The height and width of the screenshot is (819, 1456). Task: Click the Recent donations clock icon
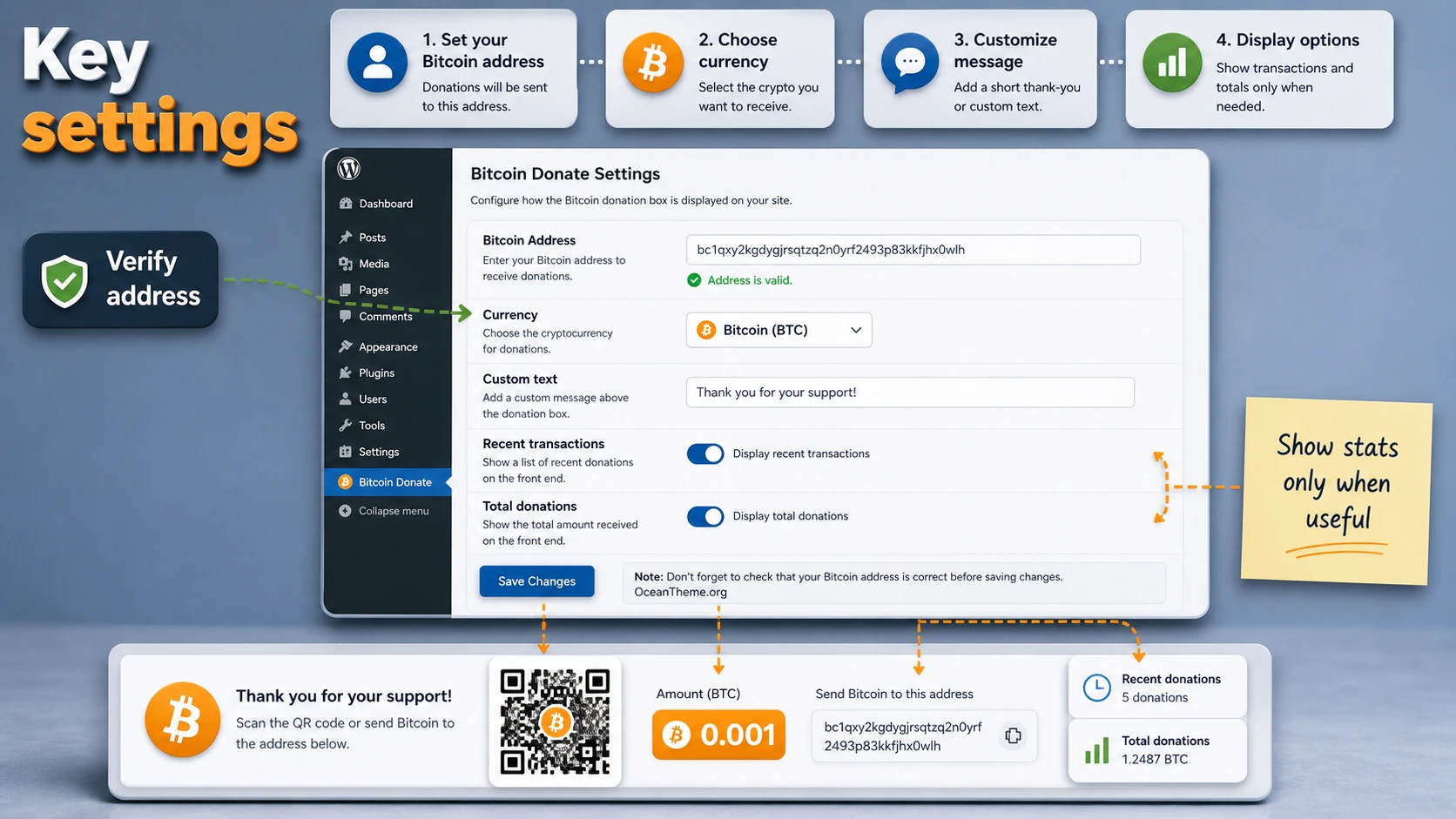click(x=1097, y=688)
